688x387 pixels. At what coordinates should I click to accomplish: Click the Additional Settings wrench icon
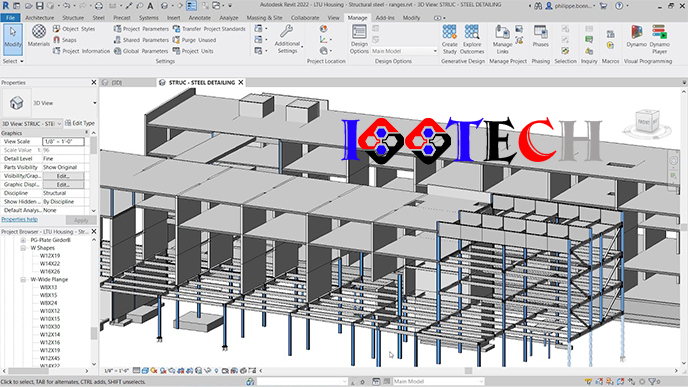287,32
